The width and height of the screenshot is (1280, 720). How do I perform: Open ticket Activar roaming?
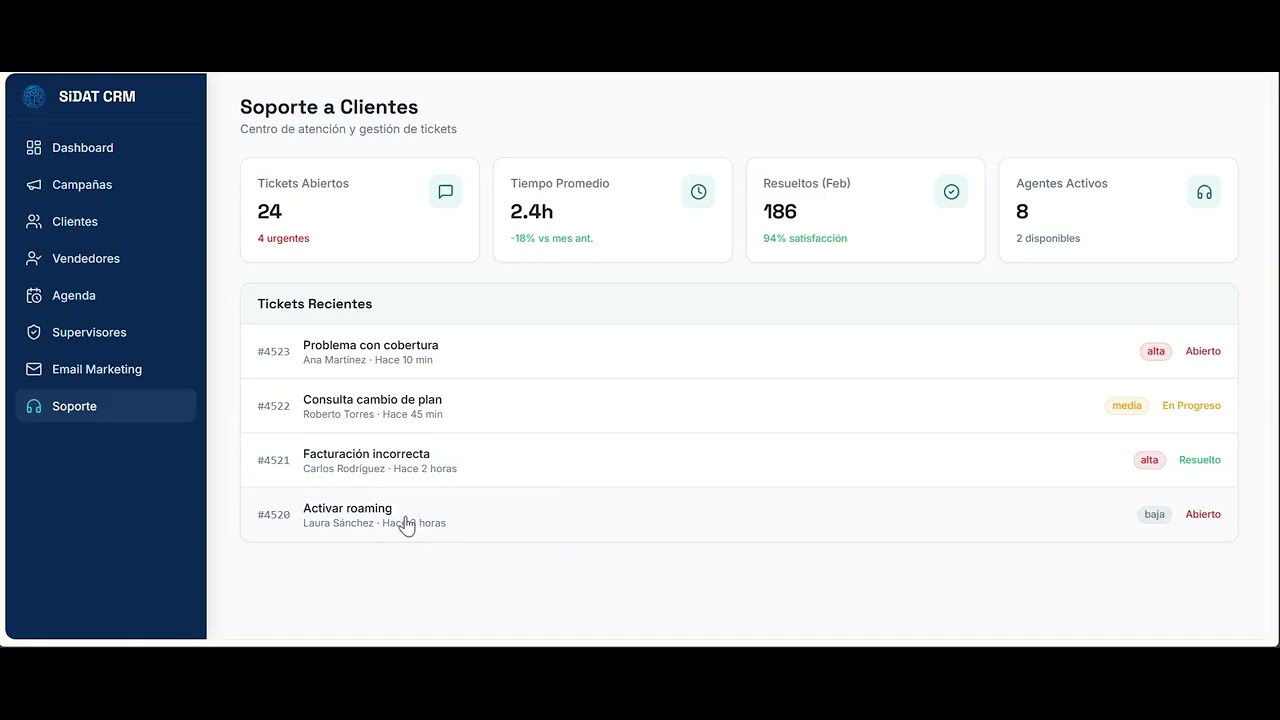coord(739,514)
